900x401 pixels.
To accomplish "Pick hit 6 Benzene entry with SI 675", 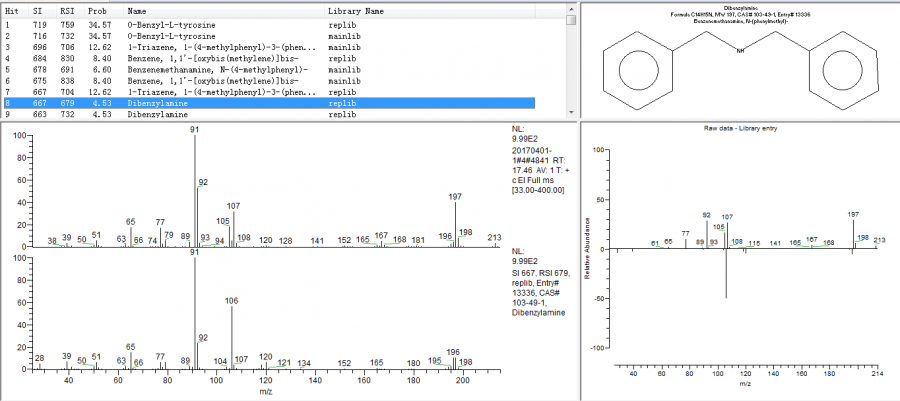I will tap(180, 80).
